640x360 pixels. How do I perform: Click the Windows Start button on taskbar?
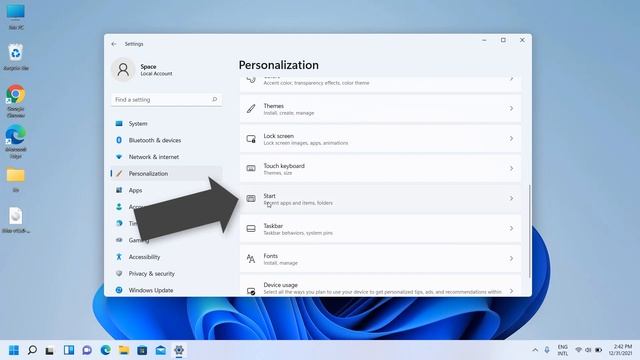(x=14, y=350)
